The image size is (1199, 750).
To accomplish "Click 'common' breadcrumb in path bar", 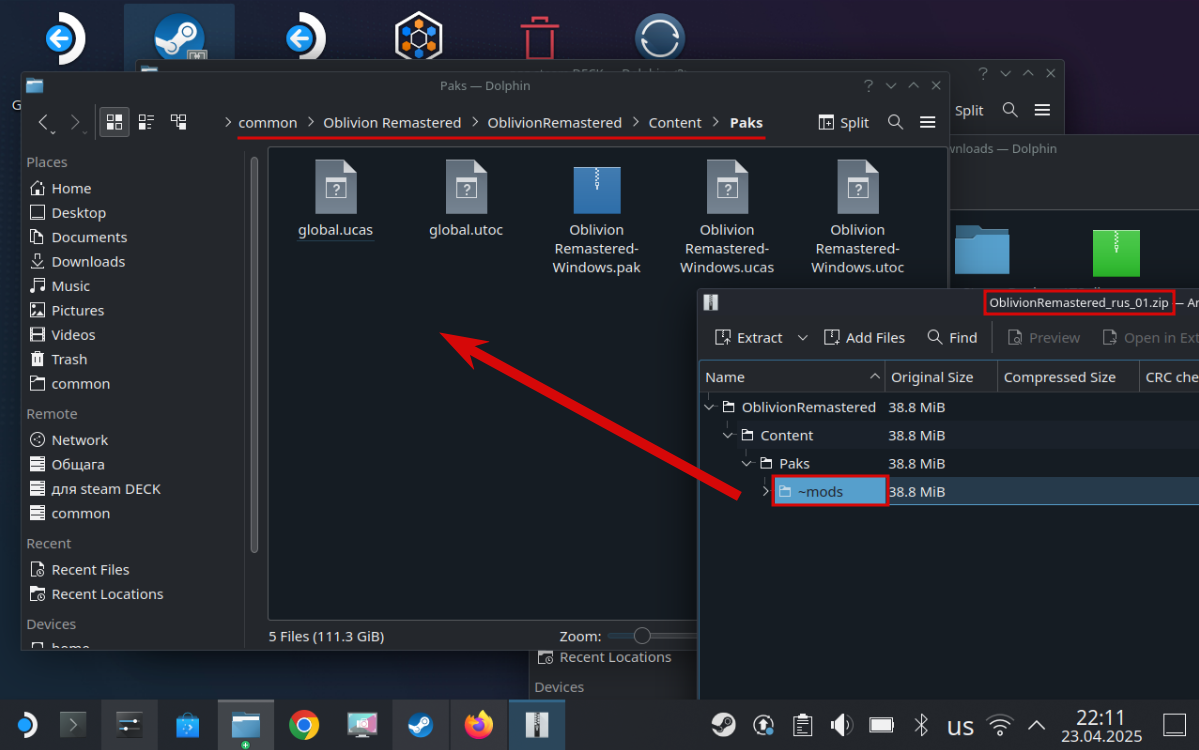I will click(x=268, y=122).
